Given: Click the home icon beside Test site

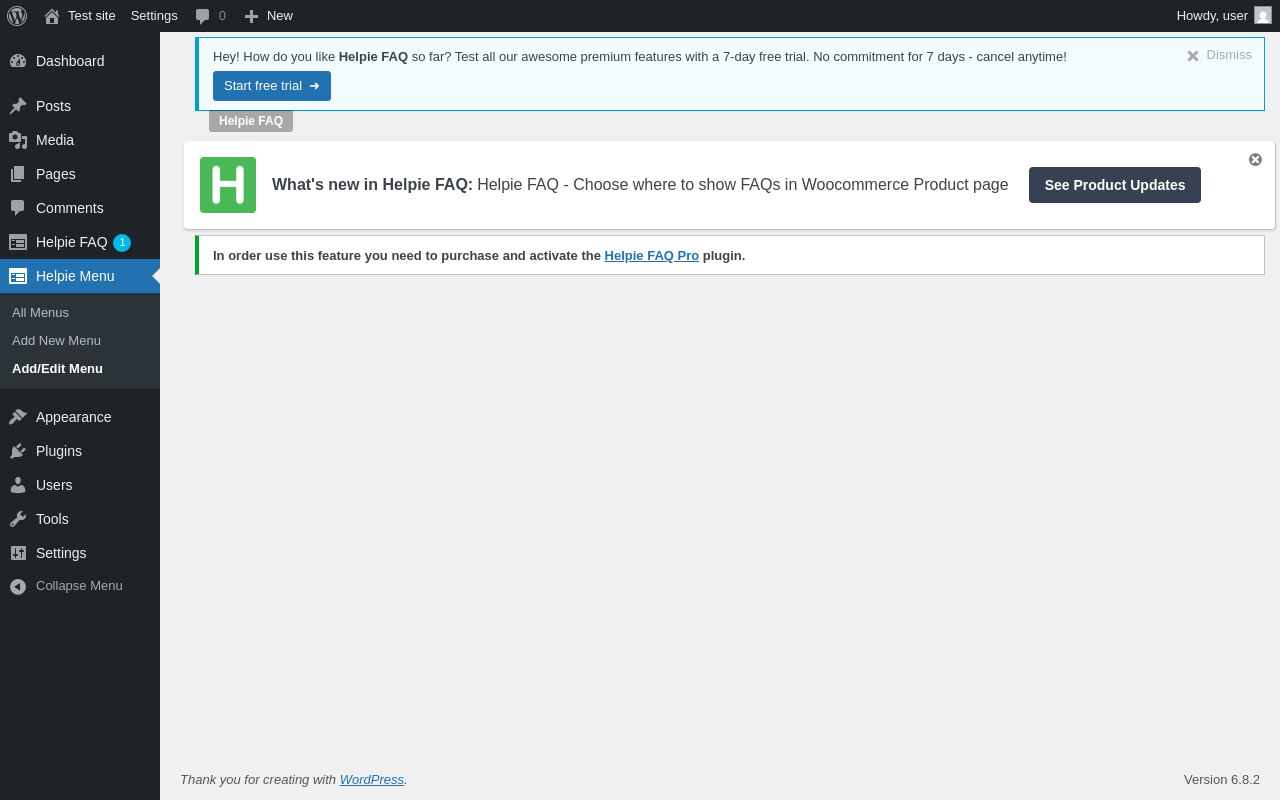Looking at the screenshot, I should pos(52,16).
